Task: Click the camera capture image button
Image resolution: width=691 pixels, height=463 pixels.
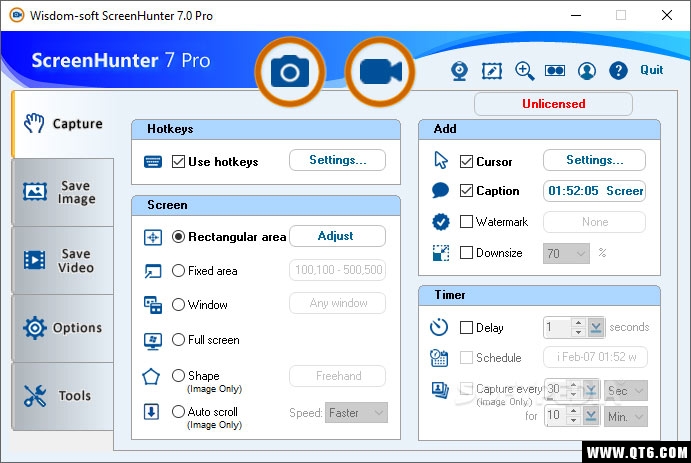Action: point(290,72)
